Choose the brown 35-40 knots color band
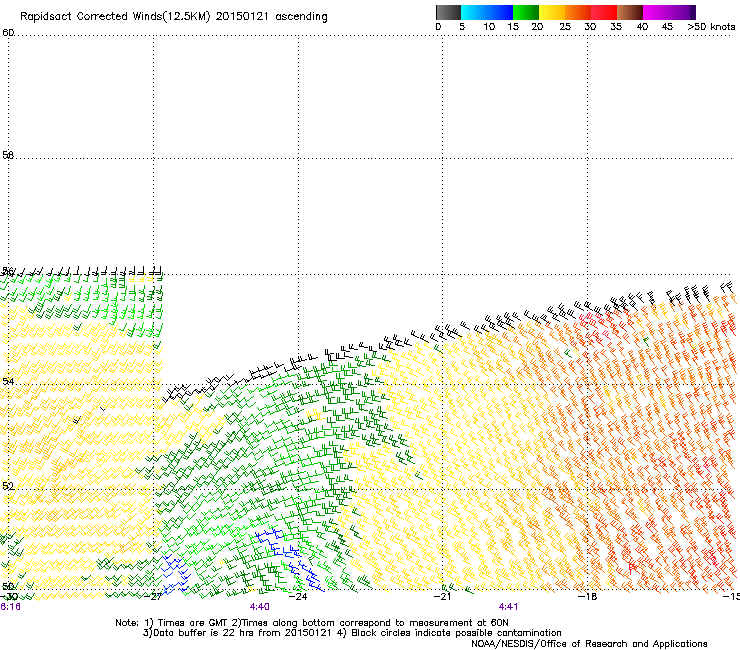The height and width of the screenshot is (650, 740). pyautogui.click(x=630, y=12)
